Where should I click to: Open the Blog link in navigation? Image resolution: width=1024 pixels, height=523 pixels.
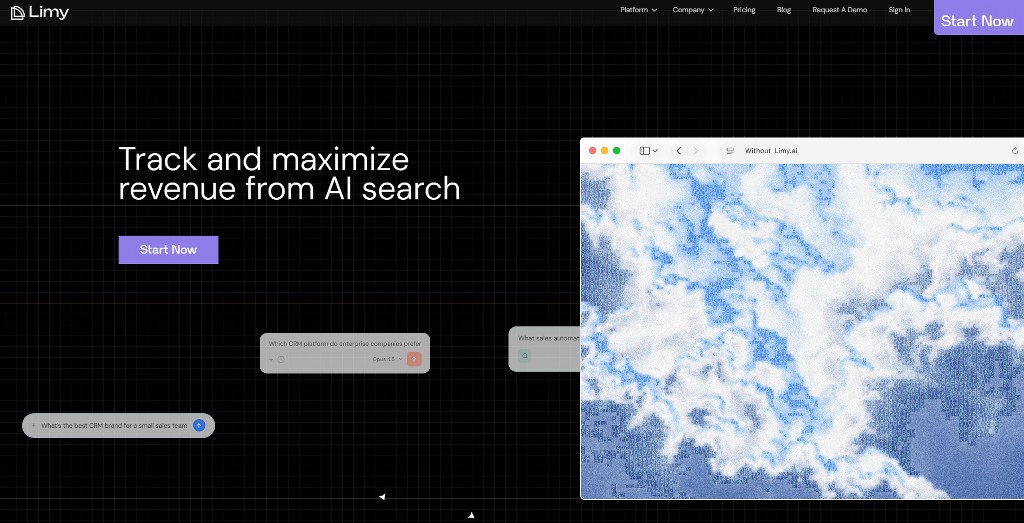[784, 10]
